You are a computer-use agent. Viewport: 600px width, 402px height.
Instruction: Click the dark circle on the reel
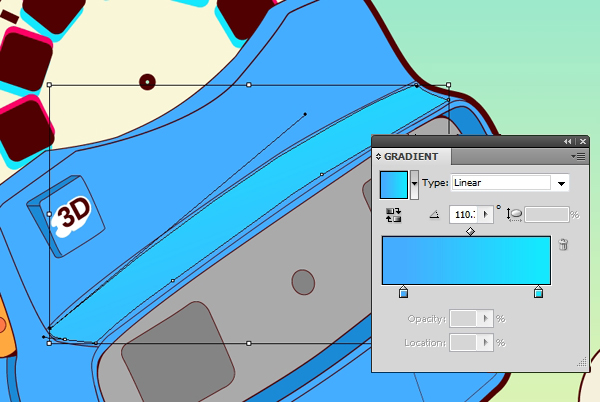[147, 82]
